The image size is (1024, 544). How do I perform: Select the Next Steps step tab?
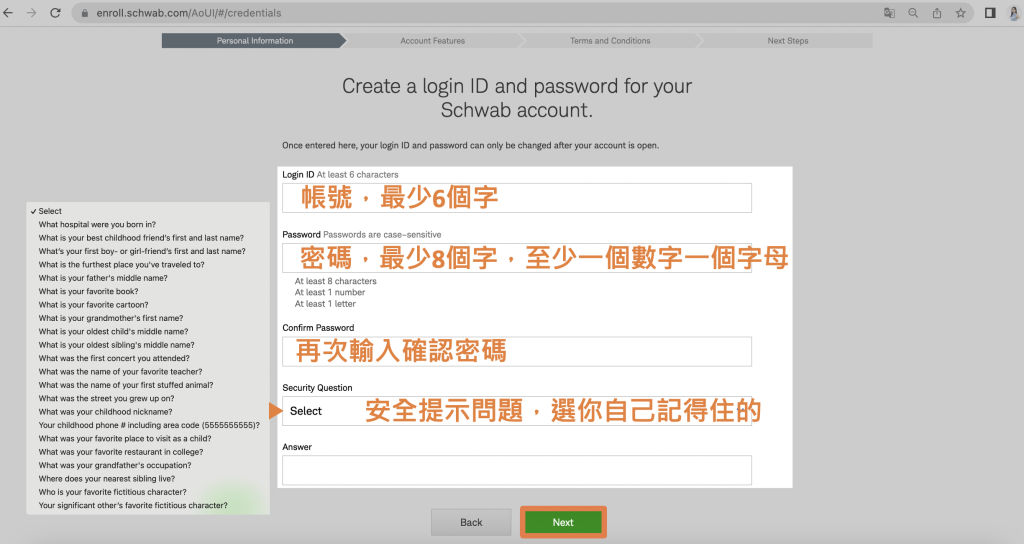(x=788, y=40)
